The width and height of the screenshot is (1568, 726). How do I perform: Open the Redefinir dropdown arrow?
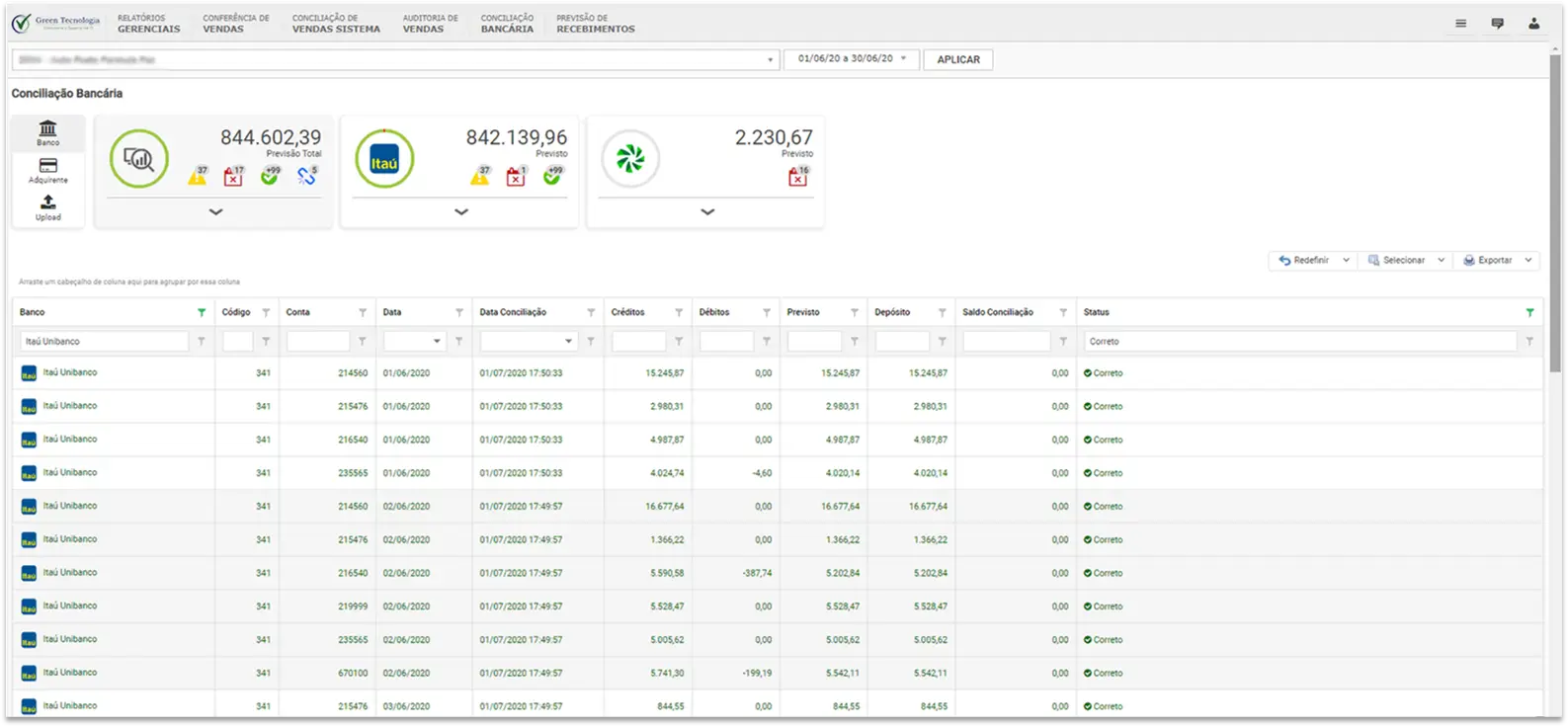(x=1346, y=261)
